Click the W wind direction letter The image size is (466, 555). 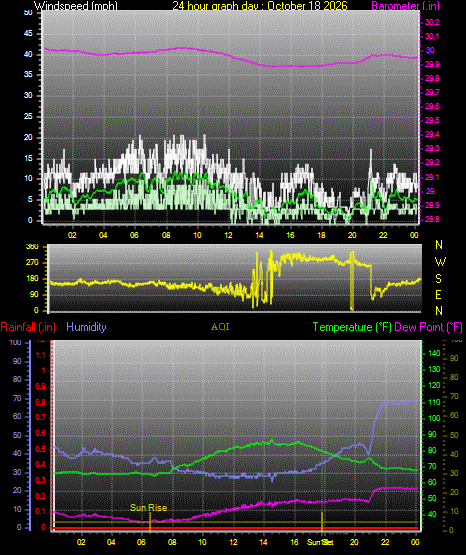coord(440,262)
